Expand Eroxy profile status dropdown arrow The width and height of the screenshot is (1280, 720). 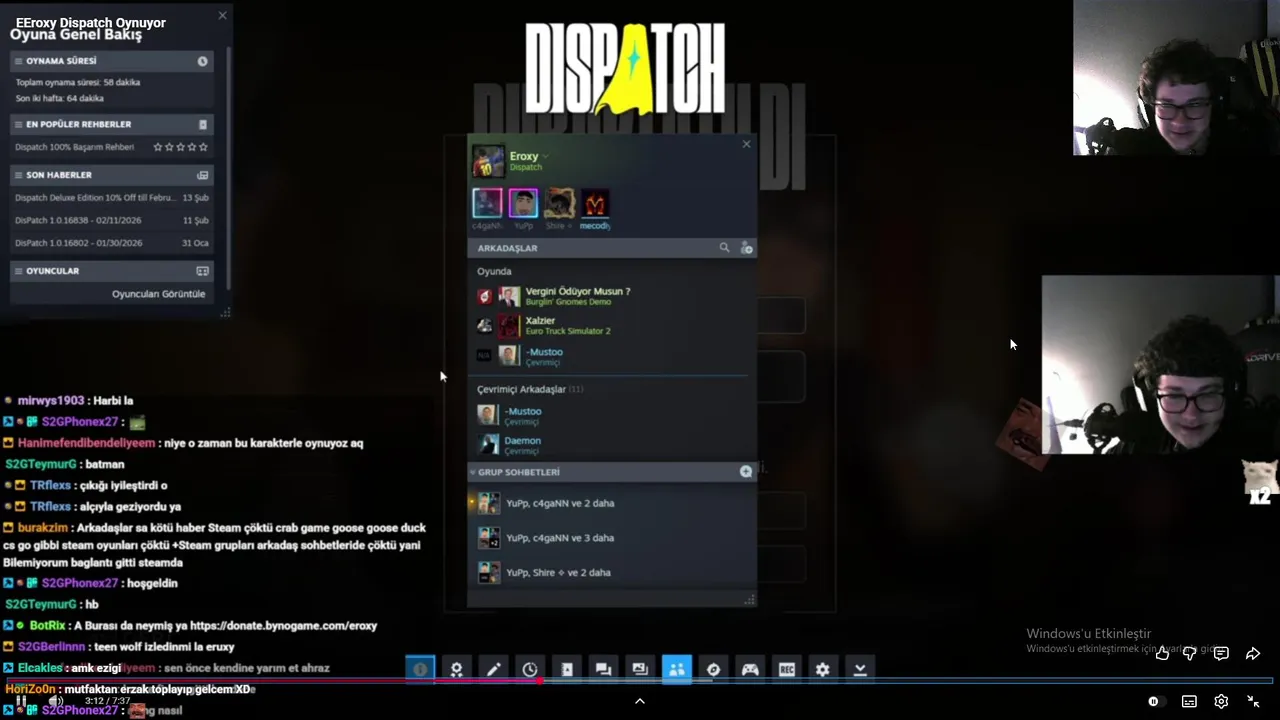546,157
